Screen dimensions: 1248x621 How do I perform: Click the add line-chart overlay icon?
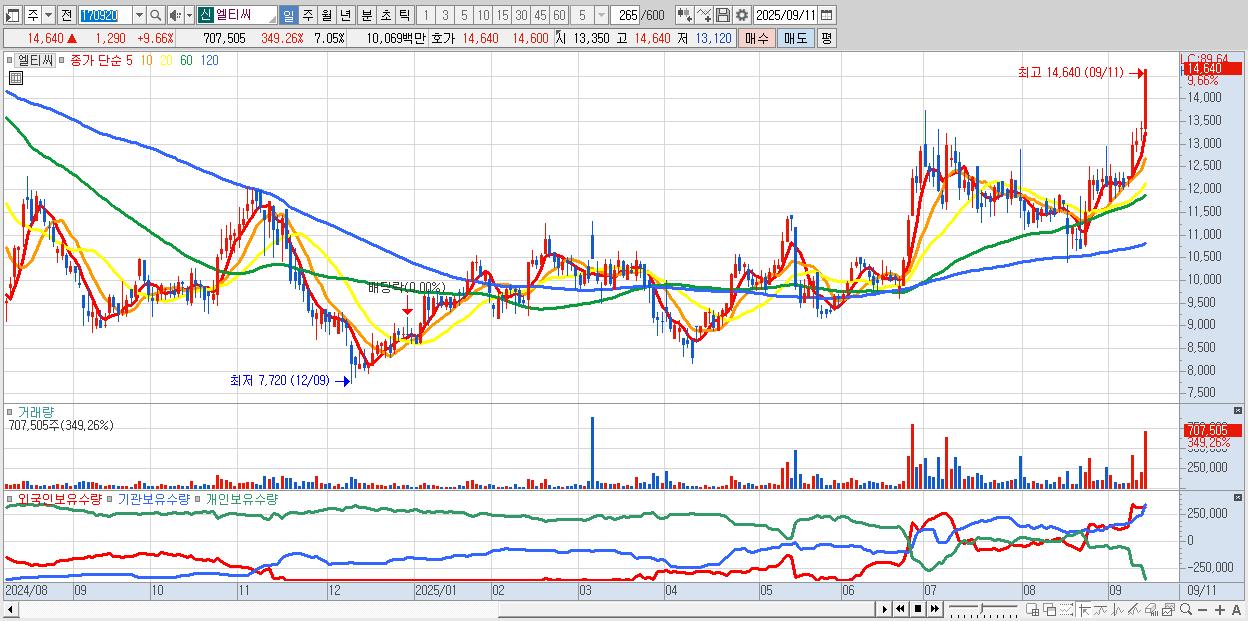click(704, 15)
